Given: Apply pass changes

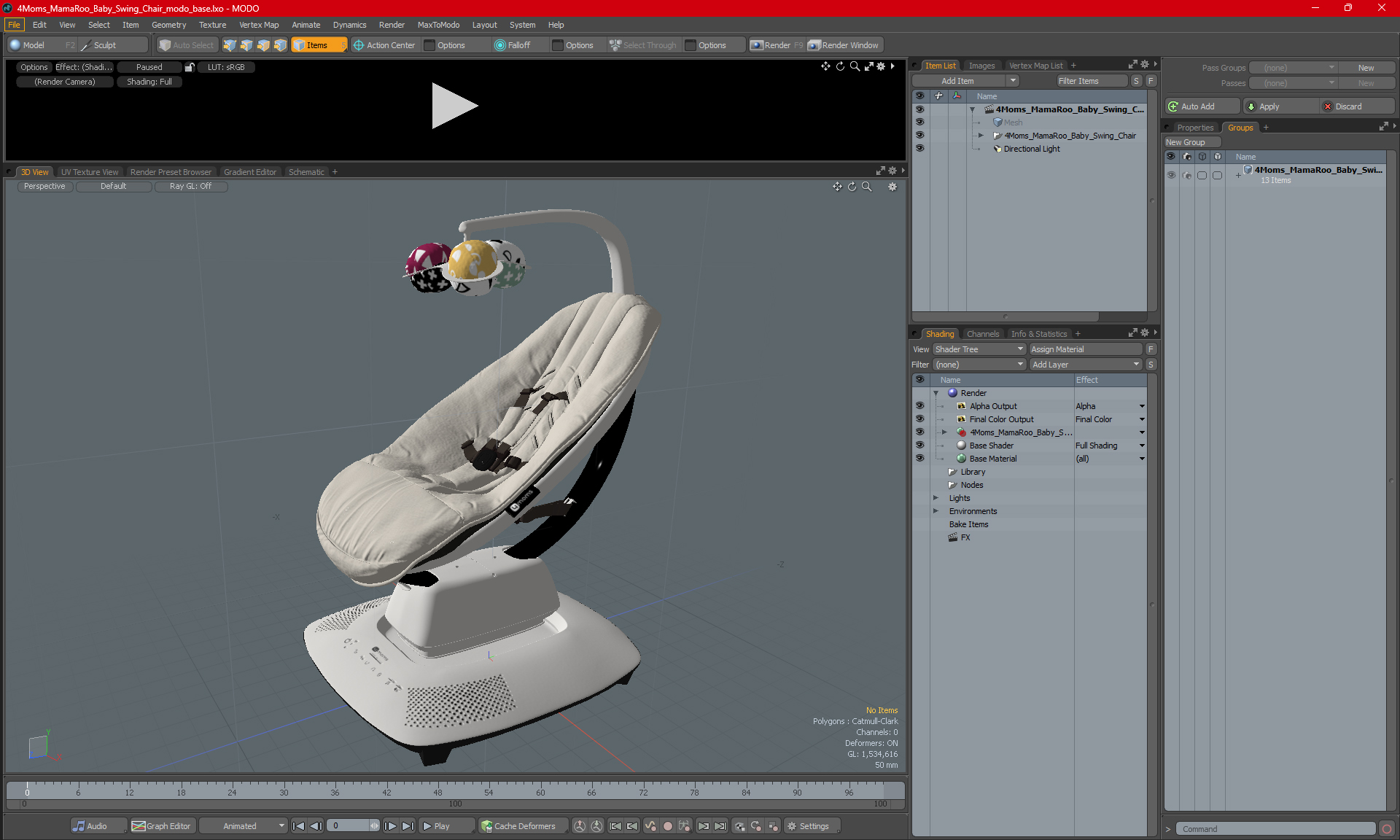Looking at the screenshot, I should (x=1280, y=106).
